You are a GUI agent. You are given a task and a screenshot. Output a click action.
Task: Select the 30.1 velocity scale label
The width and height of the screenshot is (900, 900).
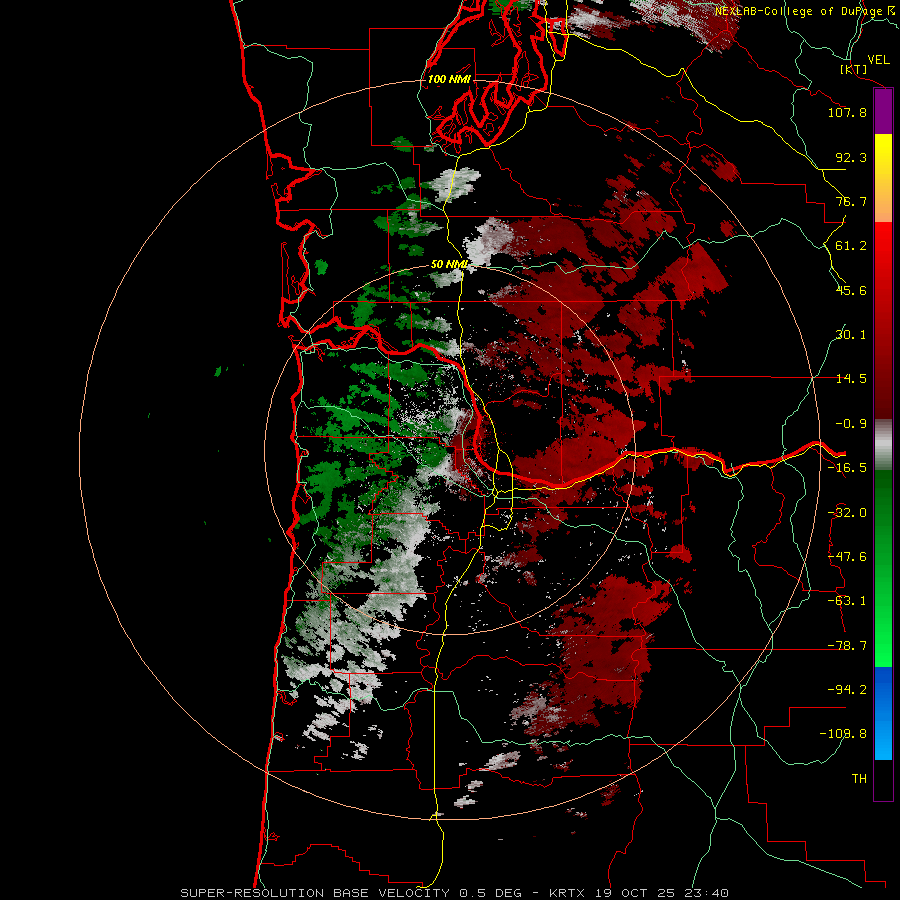(851, 335)
